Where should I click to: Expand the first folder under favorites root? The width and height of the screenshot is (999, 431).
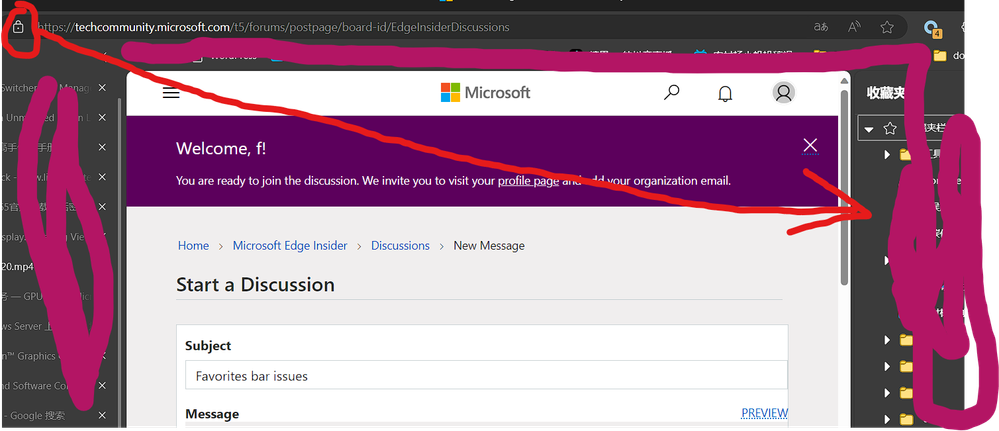click(887, 154)
